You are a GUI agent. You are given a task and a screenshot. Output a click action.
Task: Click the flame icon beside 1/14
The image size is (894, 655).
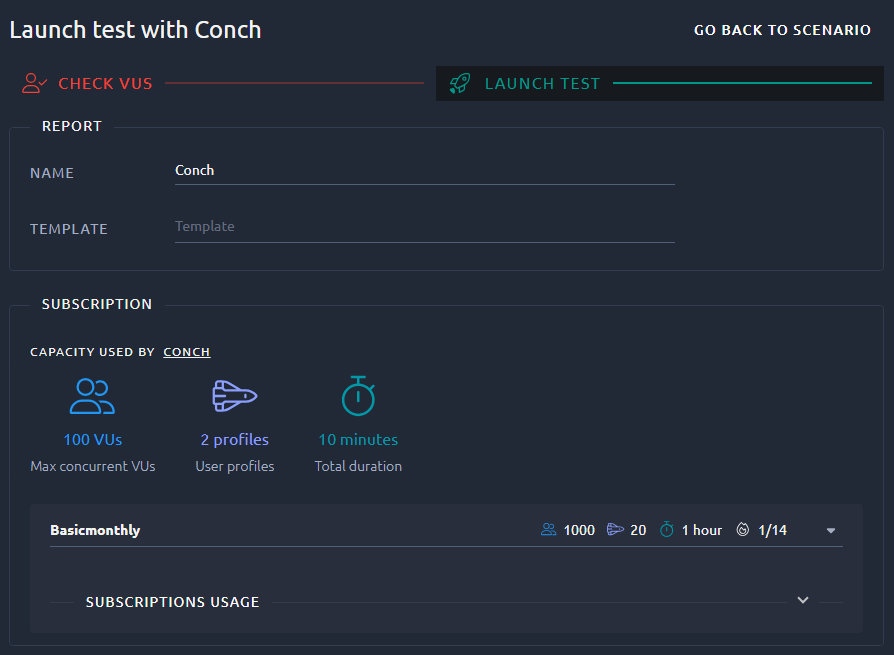[x=742, y=530]
